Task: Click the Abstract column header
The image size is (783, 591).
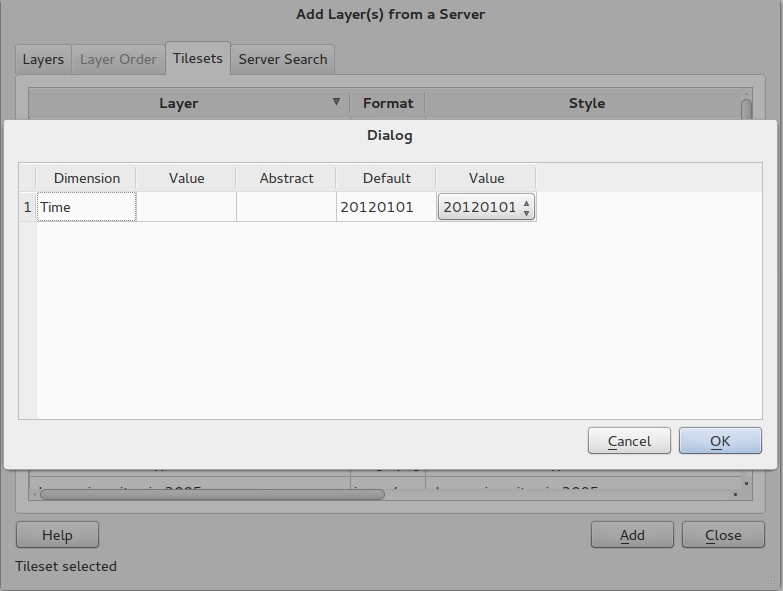Action: tap(286, 178)
